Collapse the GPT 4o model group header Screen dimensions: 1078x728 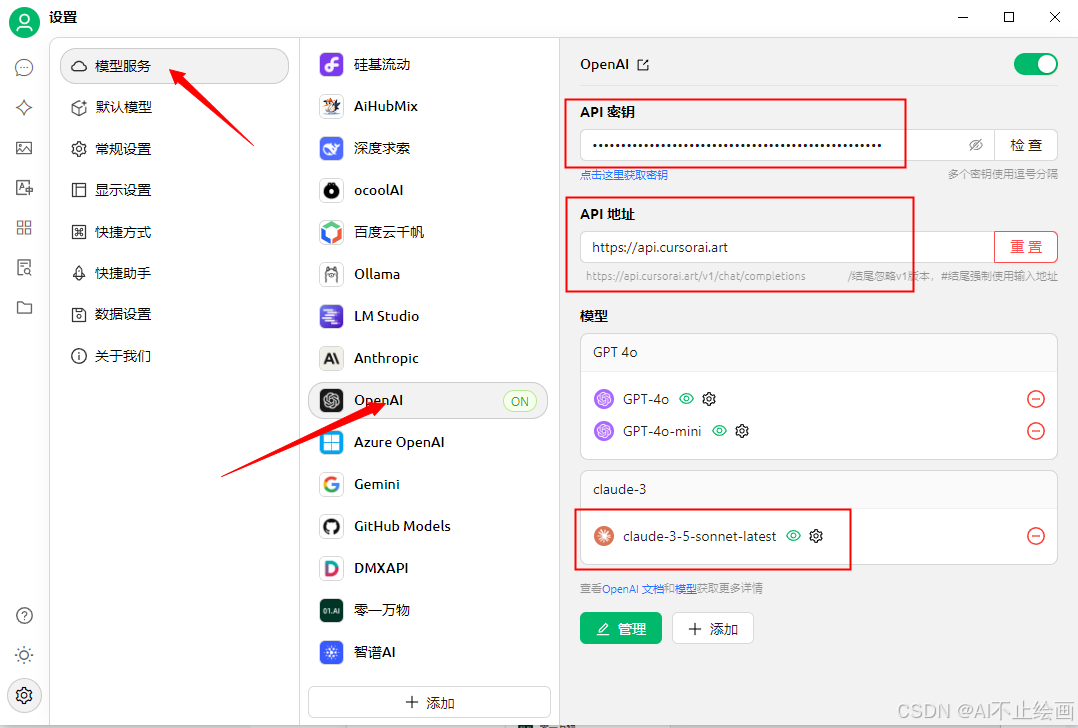(x=818, y=353)
